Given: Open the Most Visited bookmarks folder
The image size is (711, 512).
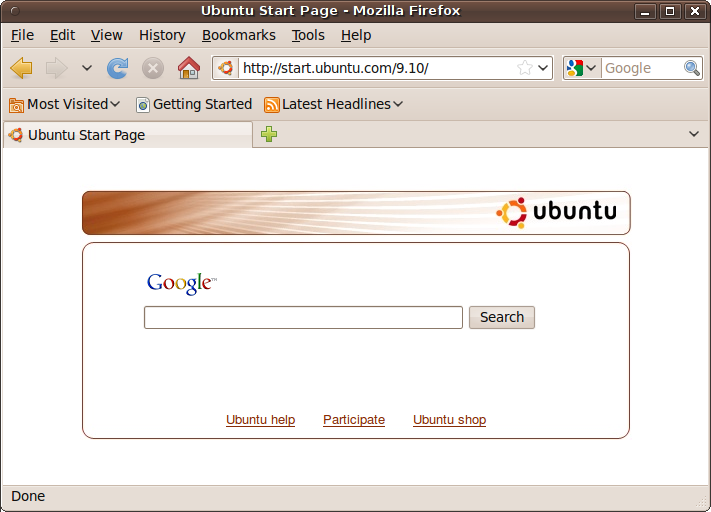Looking at the screenshot, I should (64, 104).
